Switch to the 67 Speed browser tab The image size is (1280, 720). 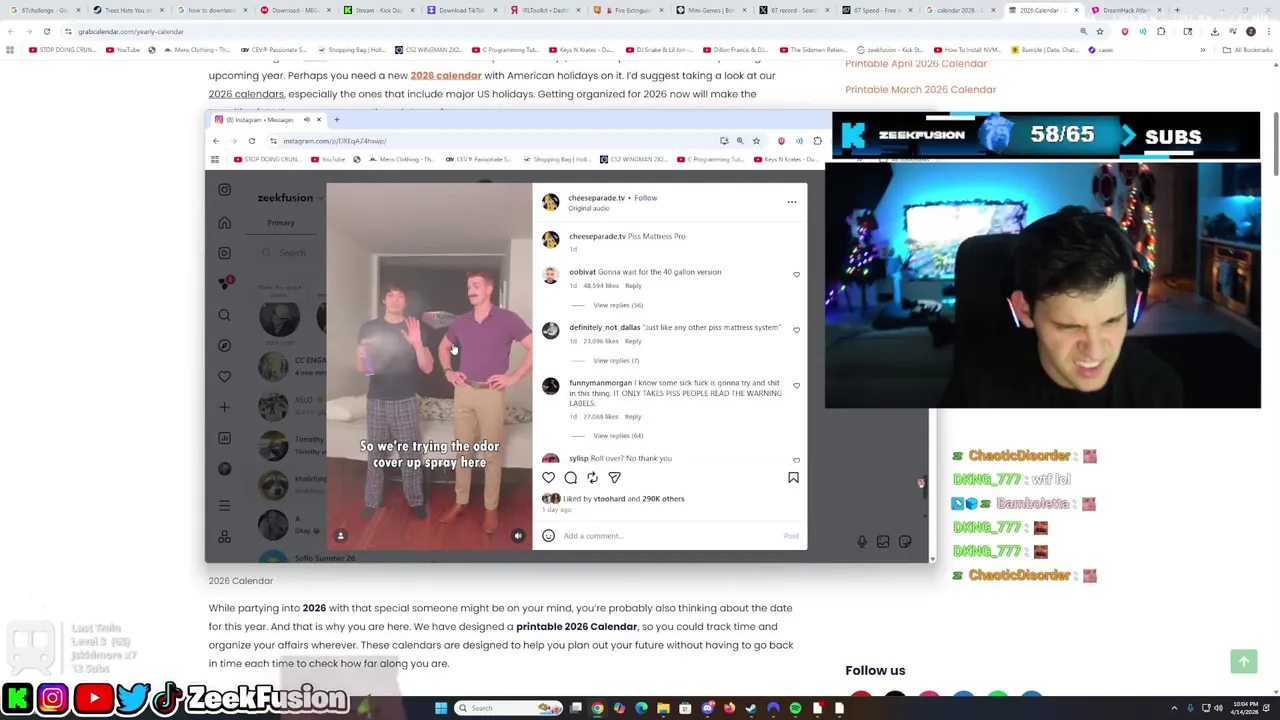876,10
